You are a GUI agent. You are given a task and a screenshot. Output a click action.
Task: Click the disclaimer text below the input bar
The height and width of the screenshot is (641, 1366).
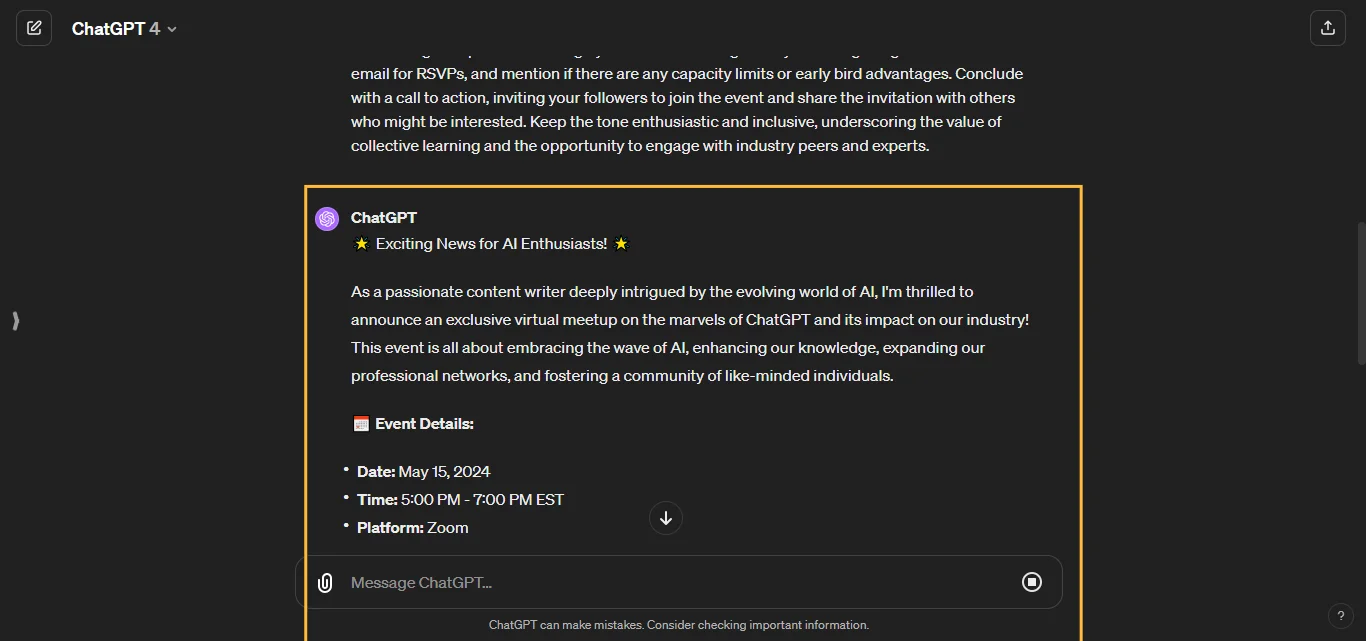pyautogui.click(x=679, y=624)
